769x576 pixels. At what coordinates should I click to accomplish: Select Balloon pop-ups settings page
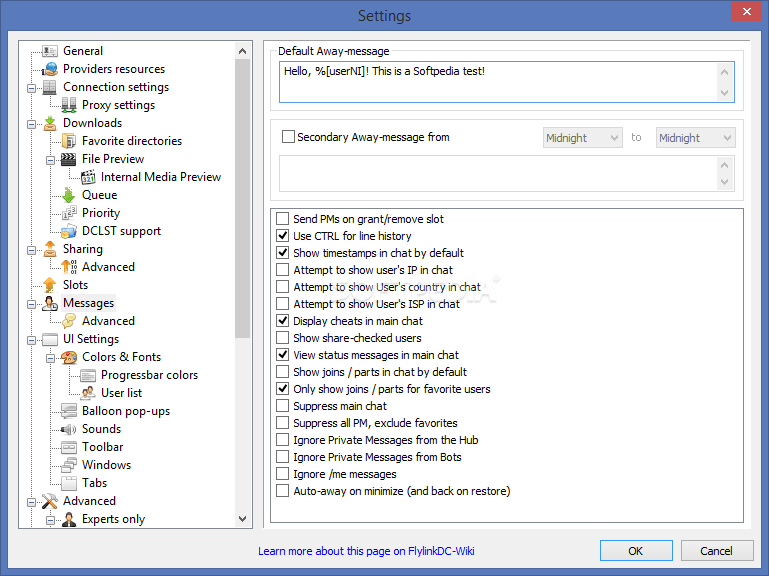pos(126,411)
